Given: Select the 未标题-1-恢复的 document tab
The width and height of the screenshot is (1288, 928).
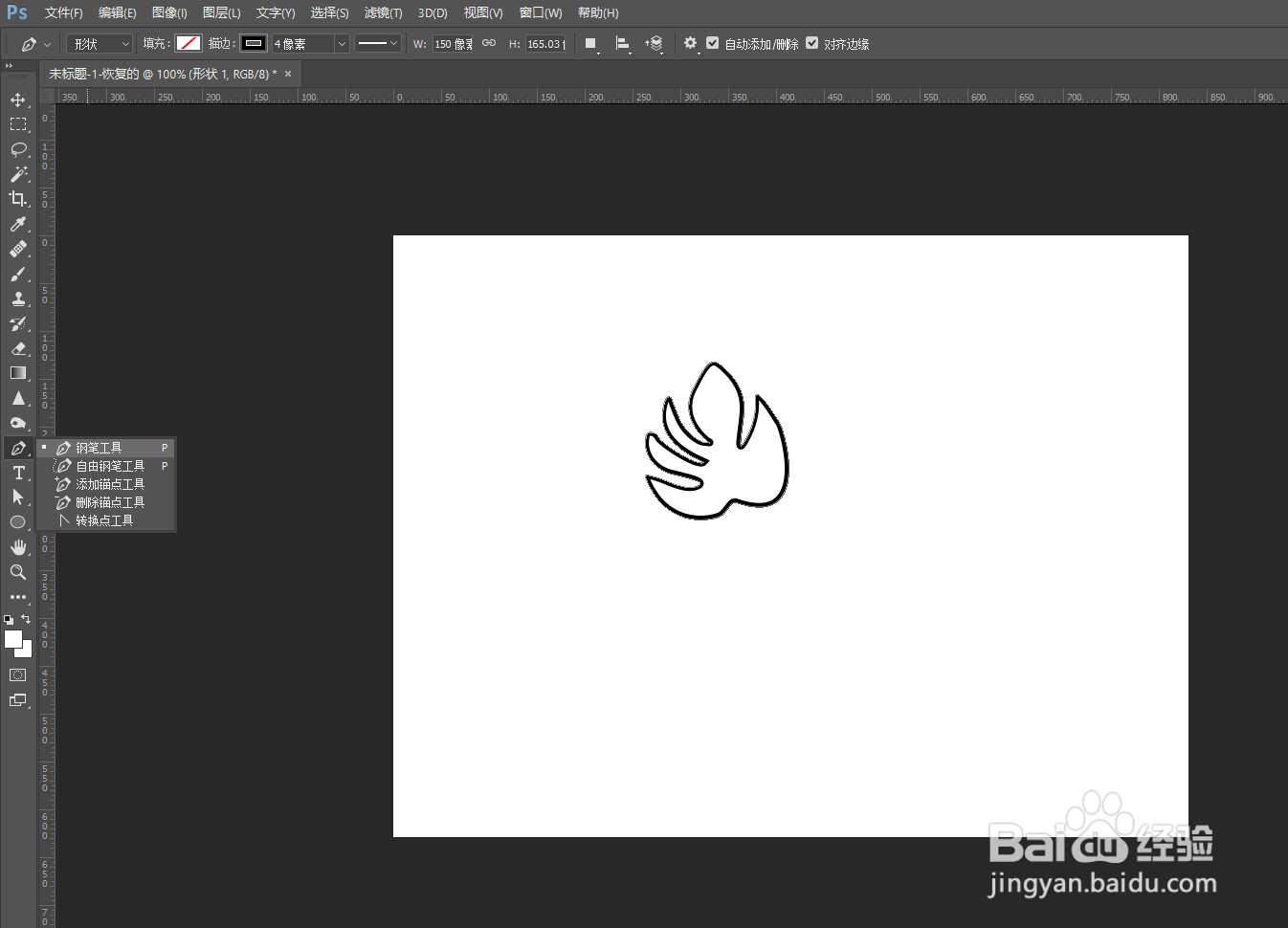Looking at the screenshot, I should (163, 74).
